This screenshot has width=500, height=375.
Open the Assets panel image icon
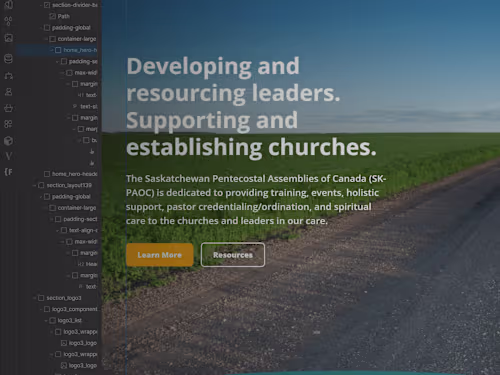[x=9, y=38]
